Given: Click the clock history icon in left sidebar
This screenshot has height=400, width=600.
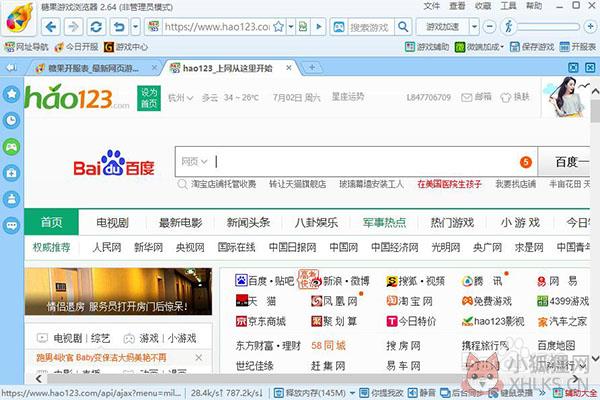Looking at the screenshot, I should 11,121.
